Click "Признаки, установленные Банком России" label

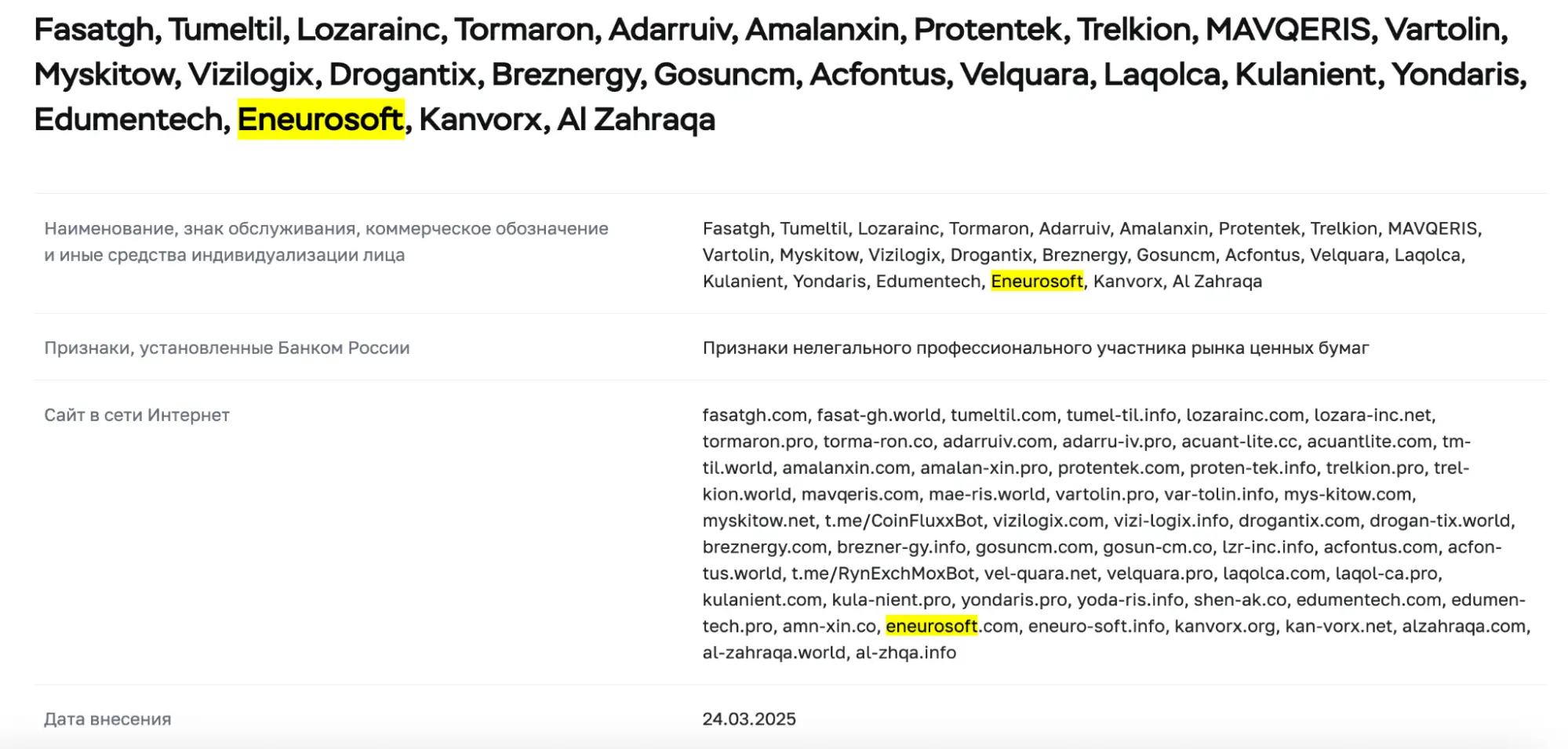click(x=227, y=348)
